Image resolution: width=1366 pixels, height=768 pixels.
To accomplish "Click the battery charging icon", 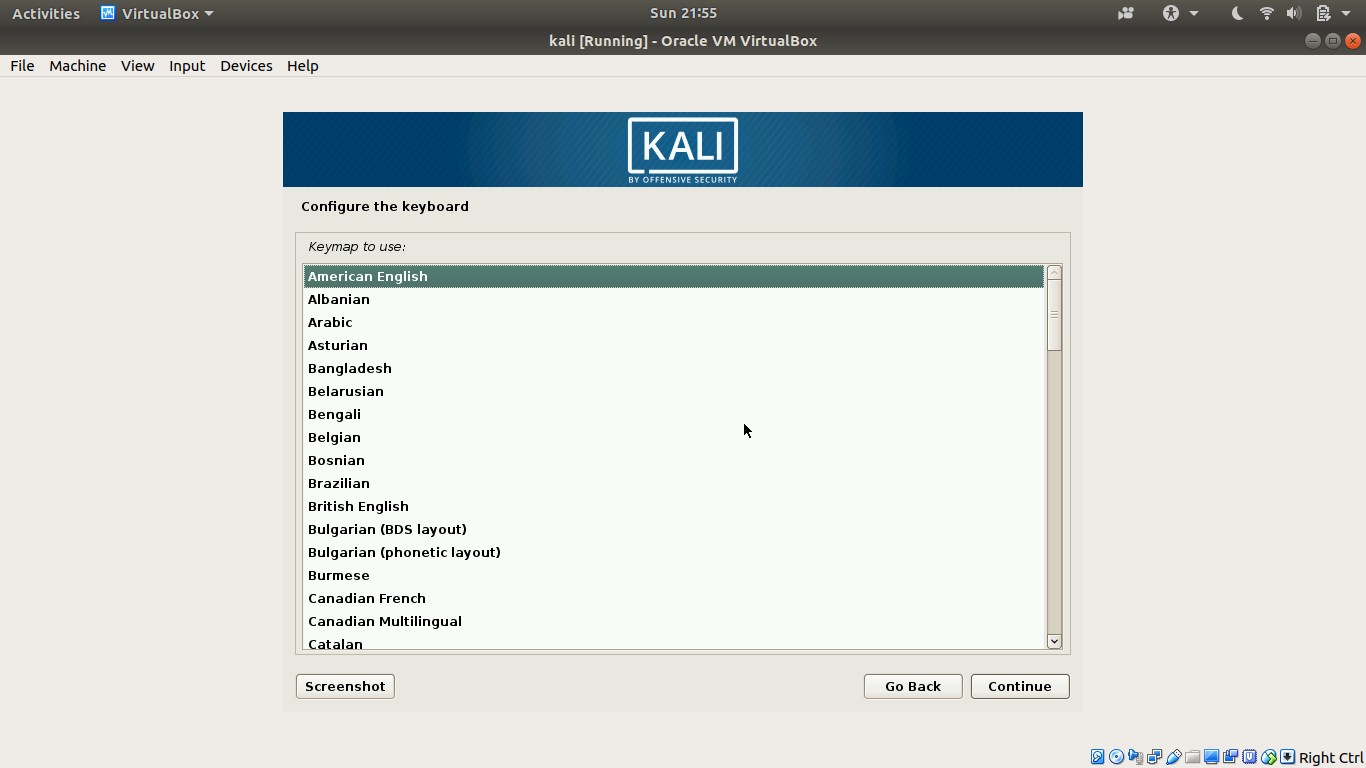I will (x=1323, y=13).
